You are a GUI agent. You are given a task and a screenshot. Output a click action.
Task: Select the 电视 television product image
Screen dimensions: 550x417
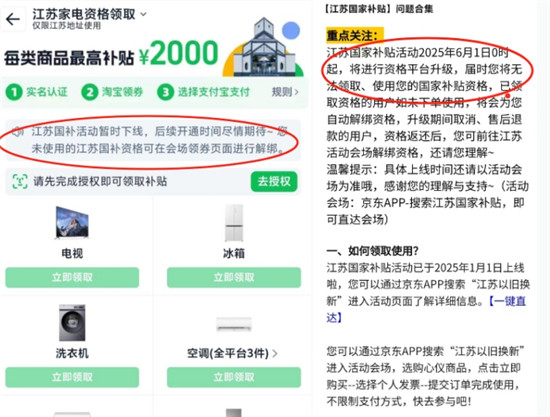[72, 223]
